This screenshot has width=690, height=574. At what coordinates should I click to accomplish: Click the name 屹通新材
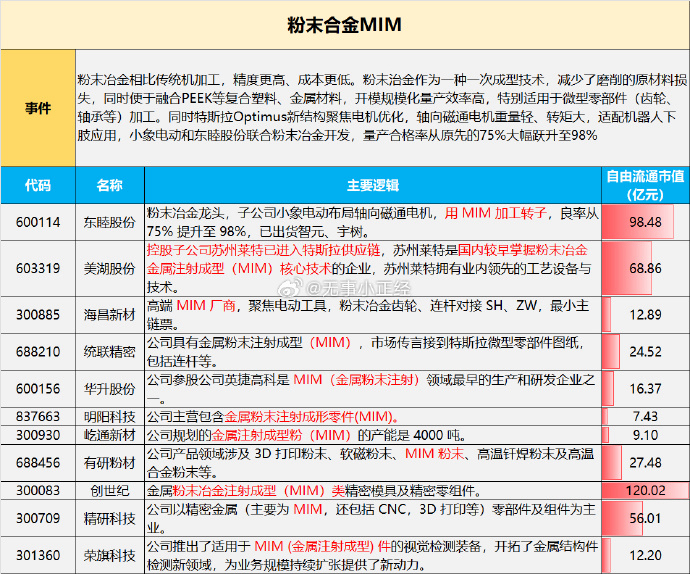point(110,435)
